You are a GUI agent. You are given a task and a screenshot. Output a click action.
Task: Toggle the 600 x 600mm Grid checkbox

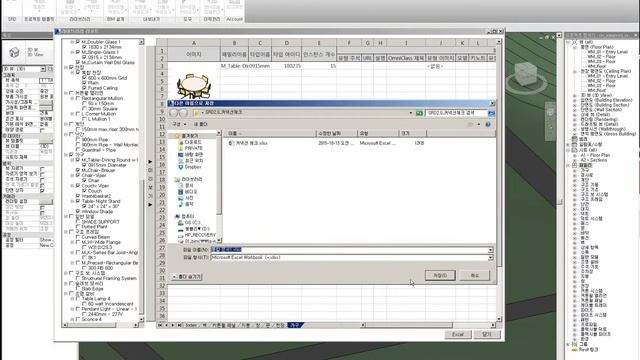pyautogui.click(x=84, y=78)
